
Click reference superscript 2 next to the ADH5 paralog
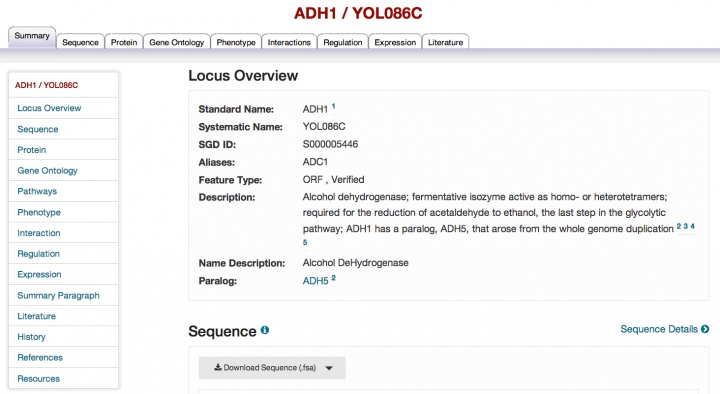[333, 278]
